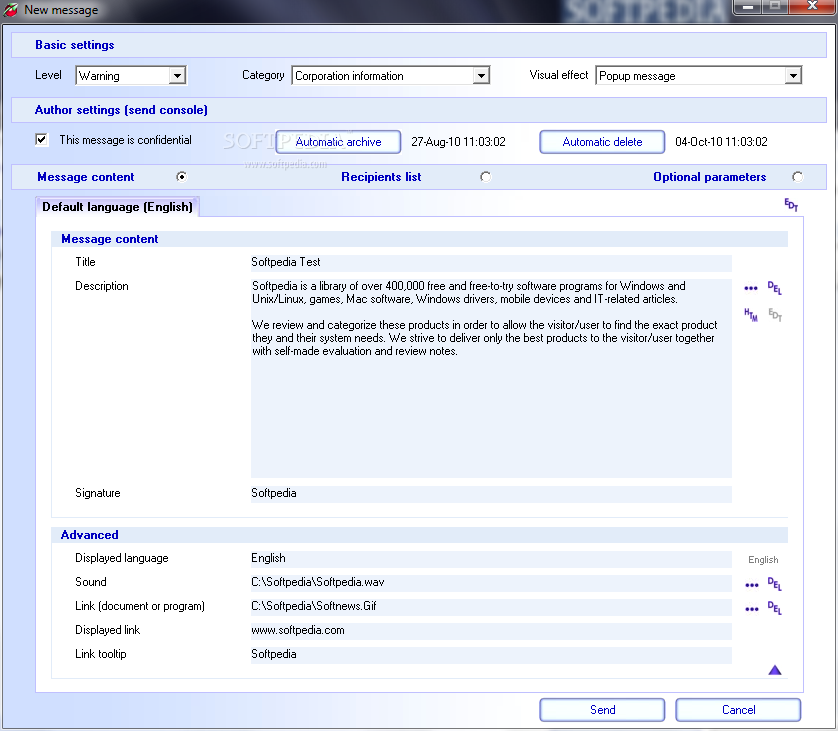
Task: Click the delete date 04-Oct-10 11:03:02
Action: pyautogui.click(x=721, y=142)
